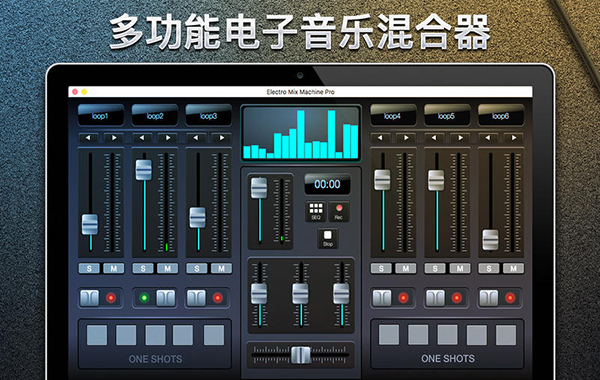This screenshot has width=600, height=380.
Task: Solo the loop1 channel
Action: (89, 268)
